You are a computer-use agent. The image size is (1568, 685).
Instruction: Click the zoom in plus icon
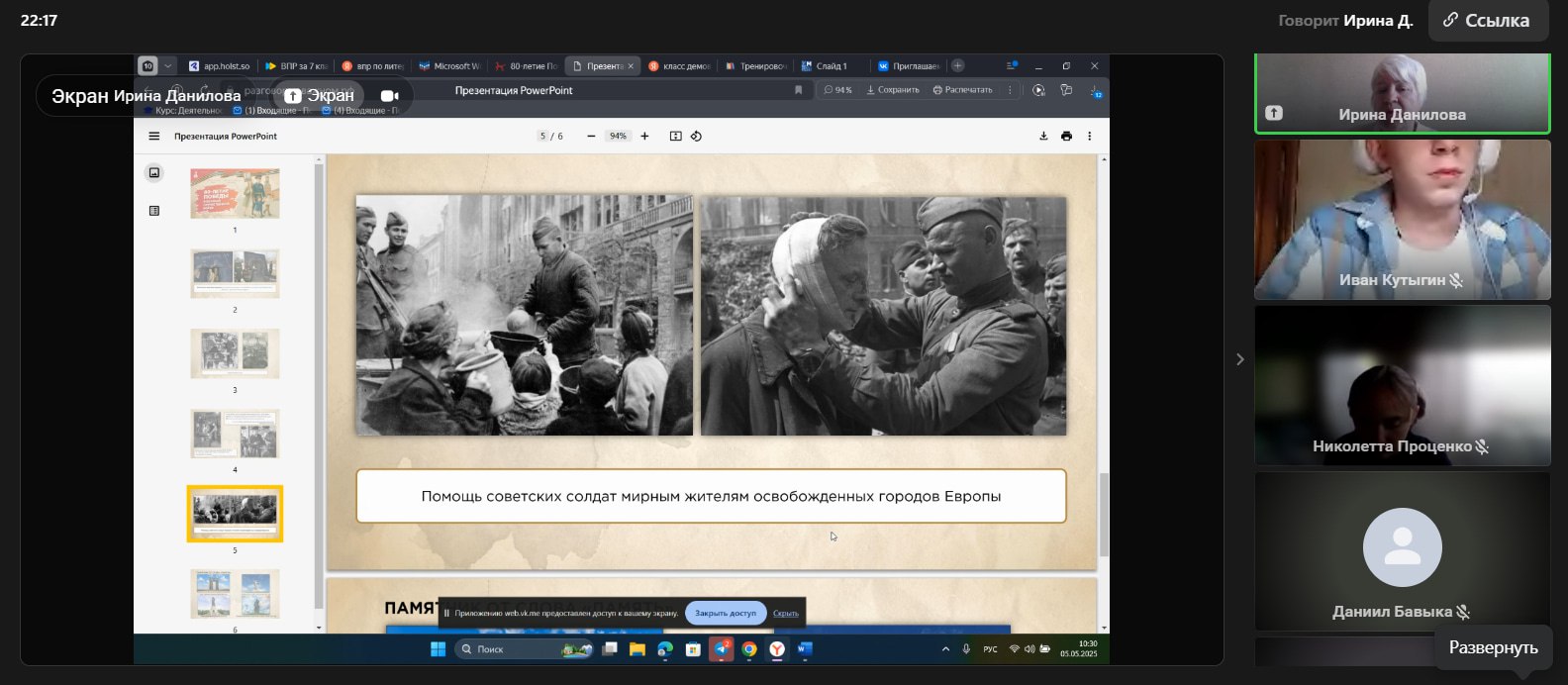(x=644, y=137)
